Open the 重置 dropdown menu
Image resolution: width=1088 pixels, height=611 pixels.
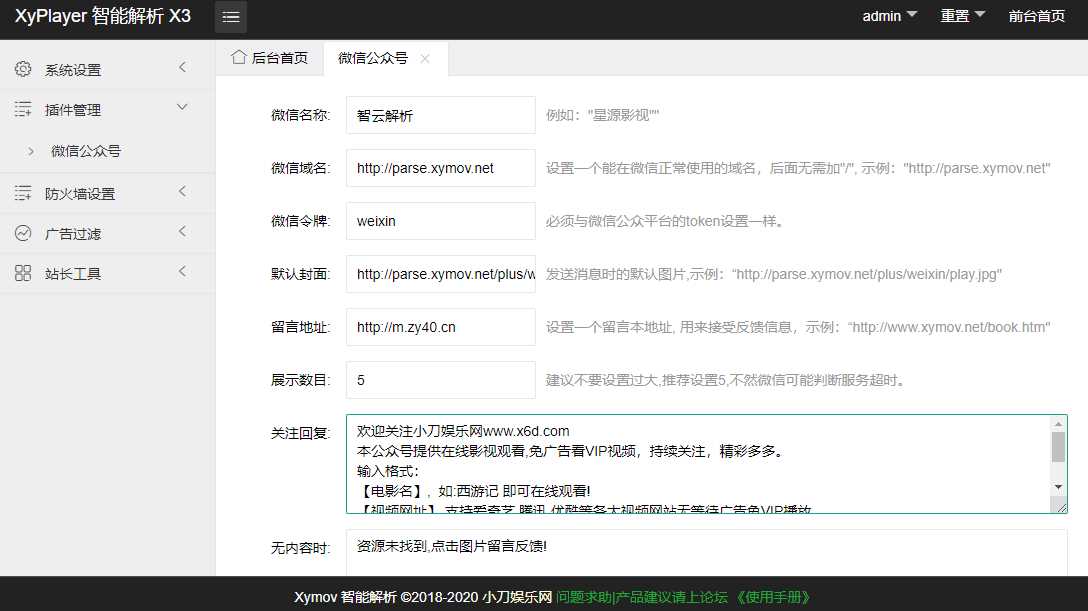(x=961, y=16)
